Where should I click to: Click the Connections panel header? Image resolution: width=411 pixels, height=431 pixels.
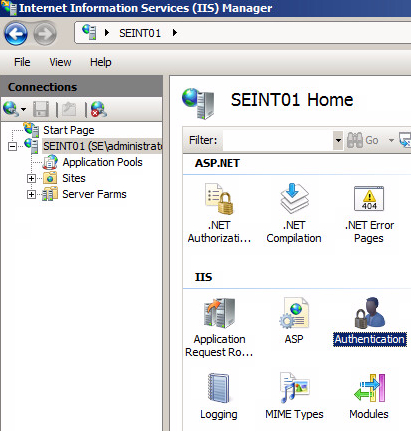click(82, 87)
